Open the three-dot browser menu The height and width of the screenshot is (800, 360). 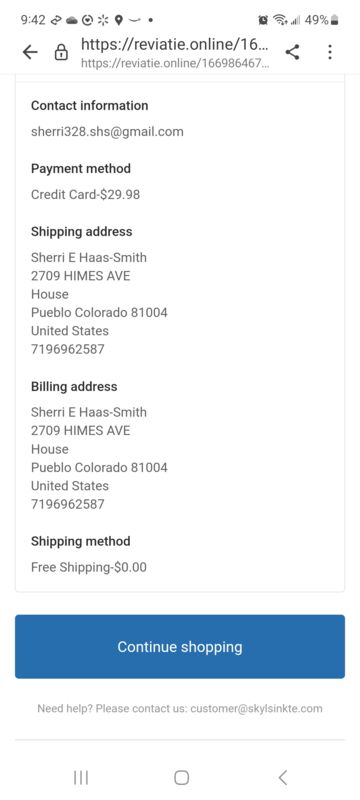pyautogui.click(x=330, y=52)
